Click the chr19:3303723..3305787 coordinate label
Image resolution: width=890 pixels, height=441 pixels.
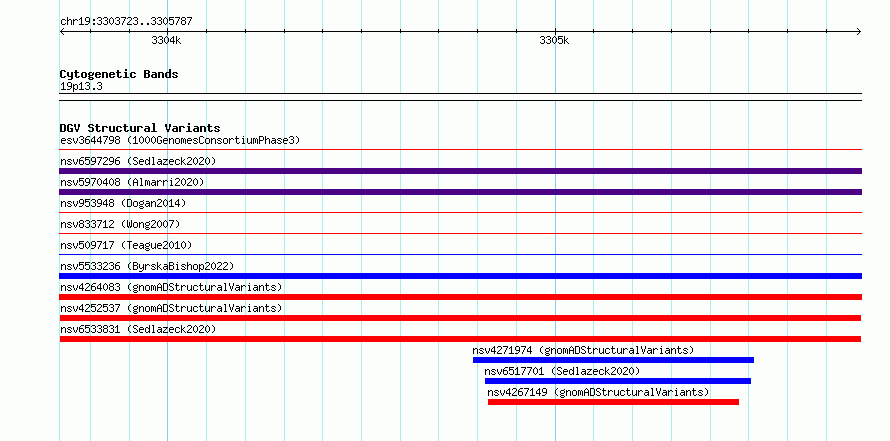coord(126,22)
